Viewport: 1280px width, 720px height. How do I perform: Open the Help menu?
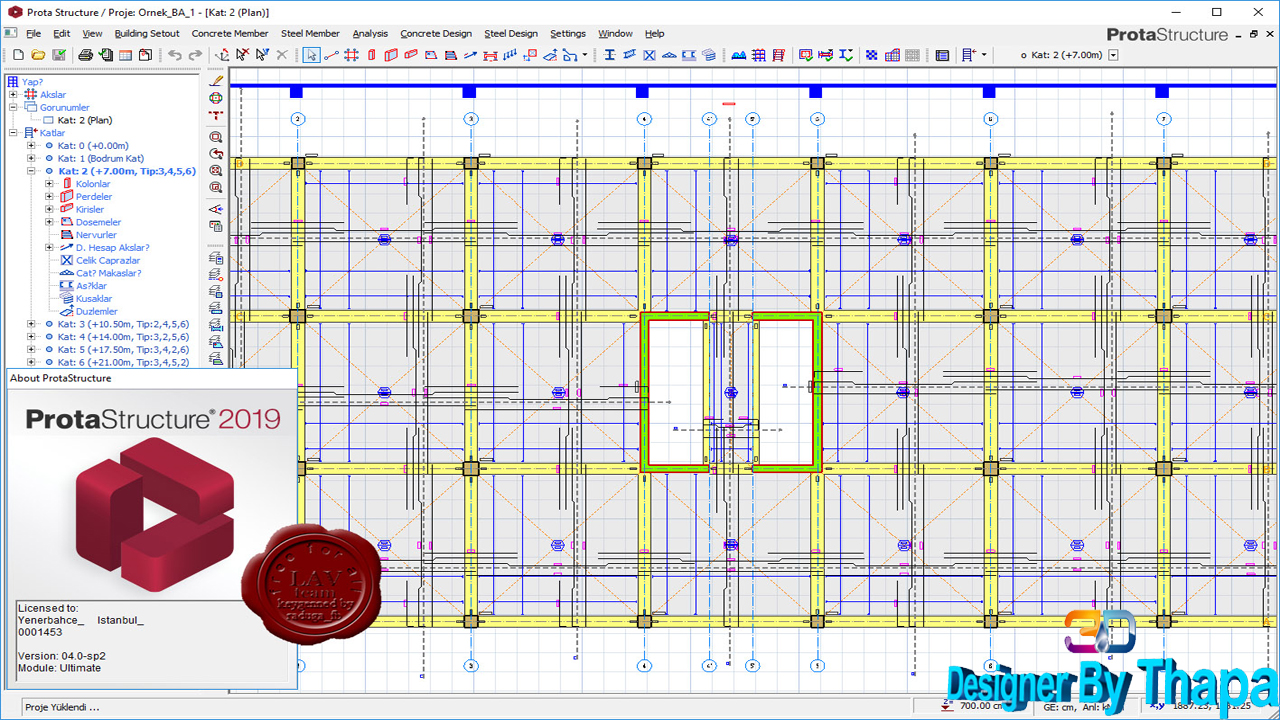tap(654, 34)
